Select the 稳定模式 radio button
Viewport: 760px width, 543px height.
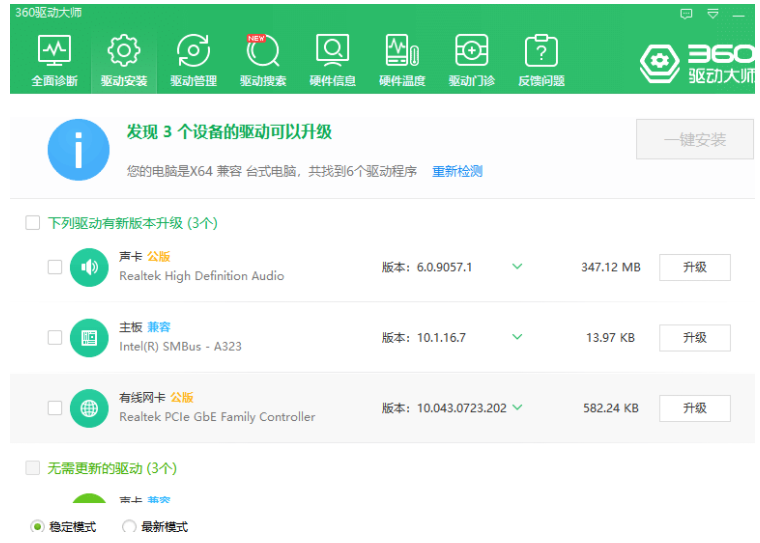pos(37,527)
